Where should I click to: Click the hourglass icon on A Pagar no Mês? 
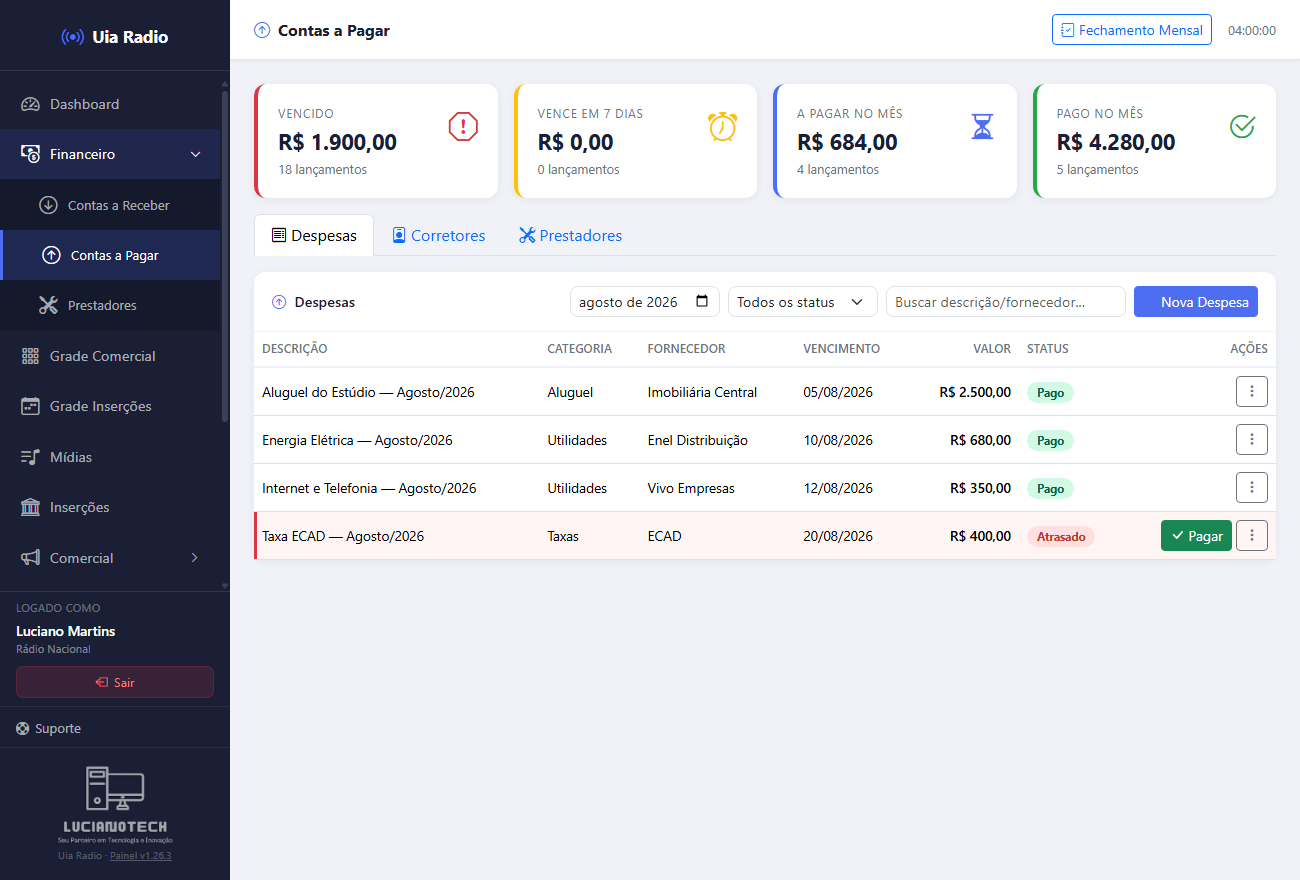[x=983, y=126]
